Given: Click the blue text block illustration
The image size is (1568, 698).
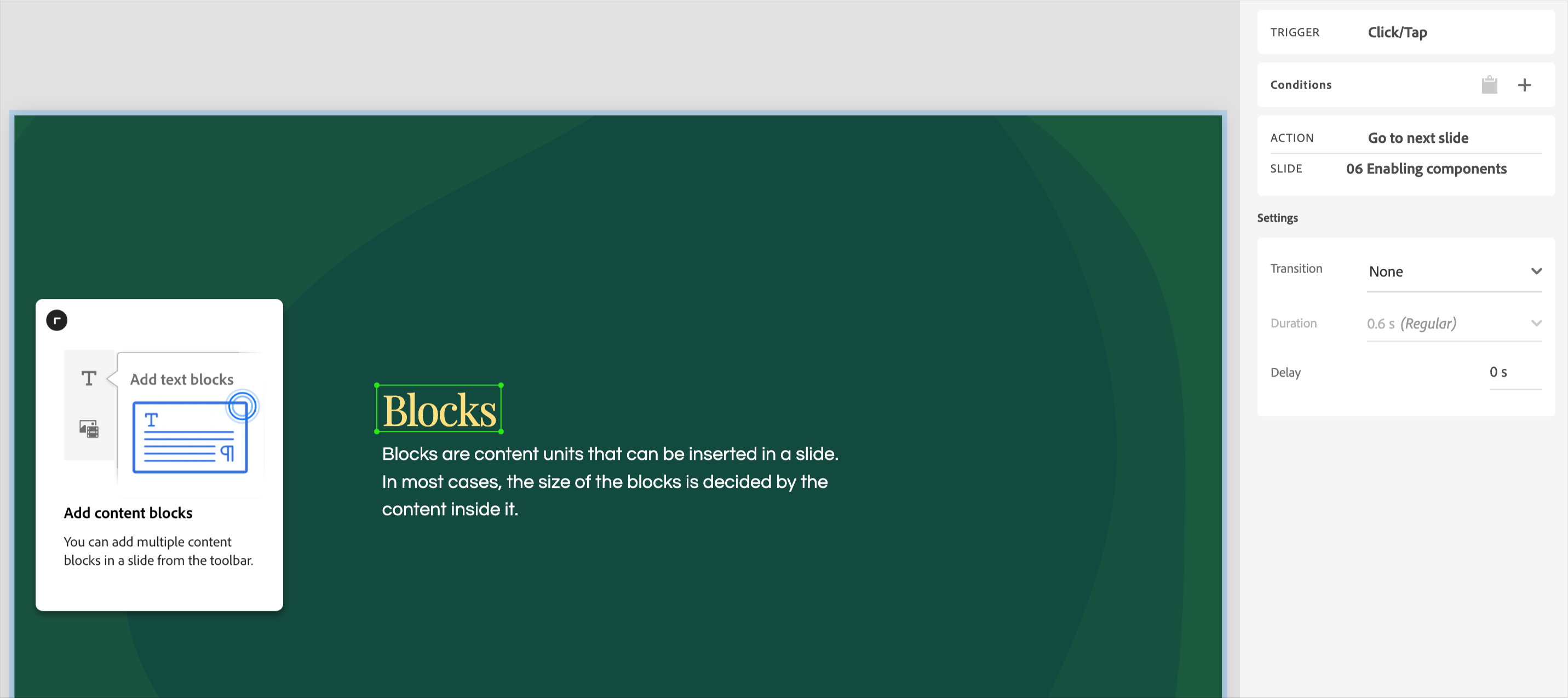Looking at the screenshot, I should pyautogui.click(x=189, y=437).
